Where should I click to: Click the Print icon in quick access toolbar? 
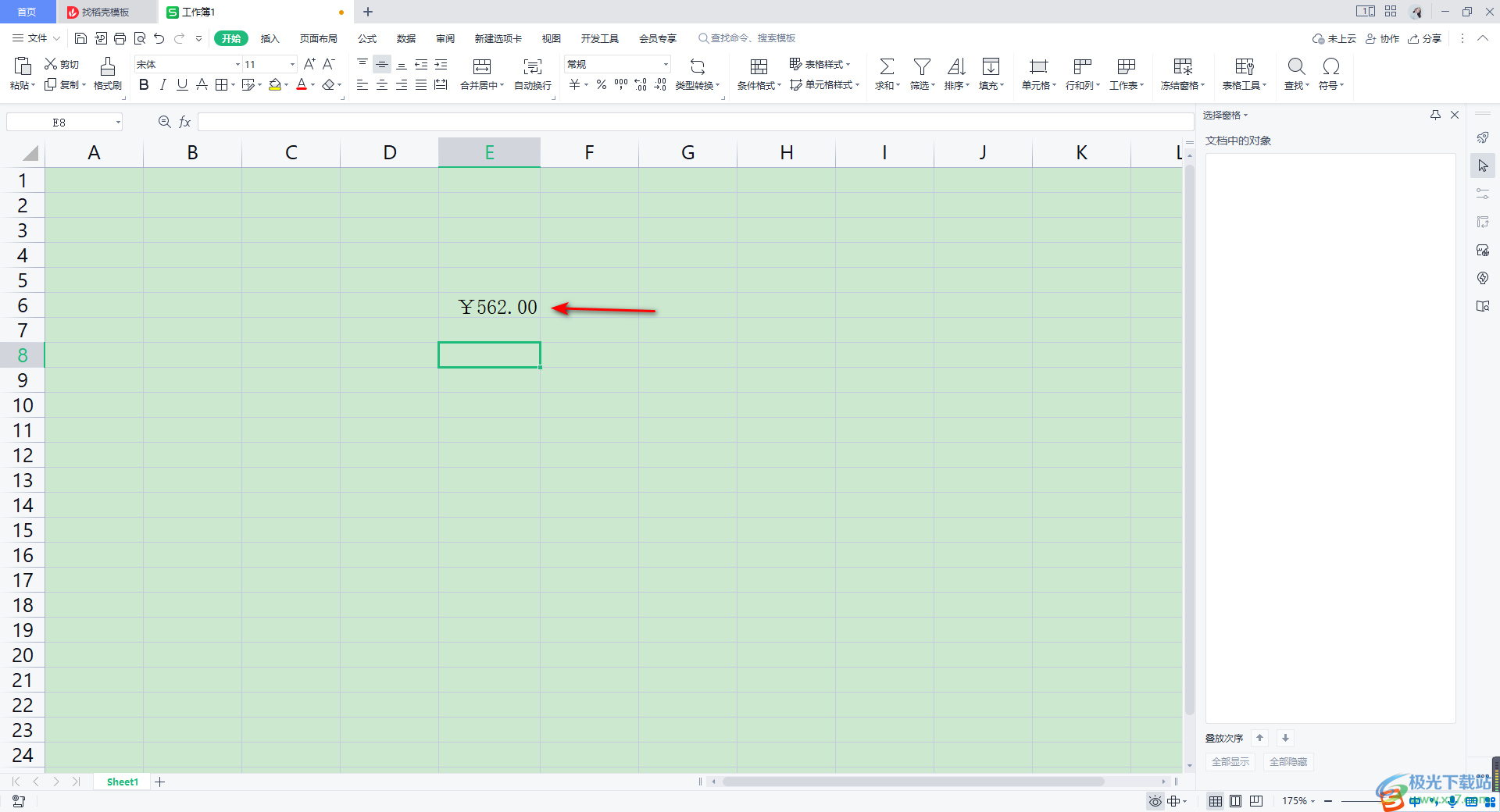coord(120,38)
